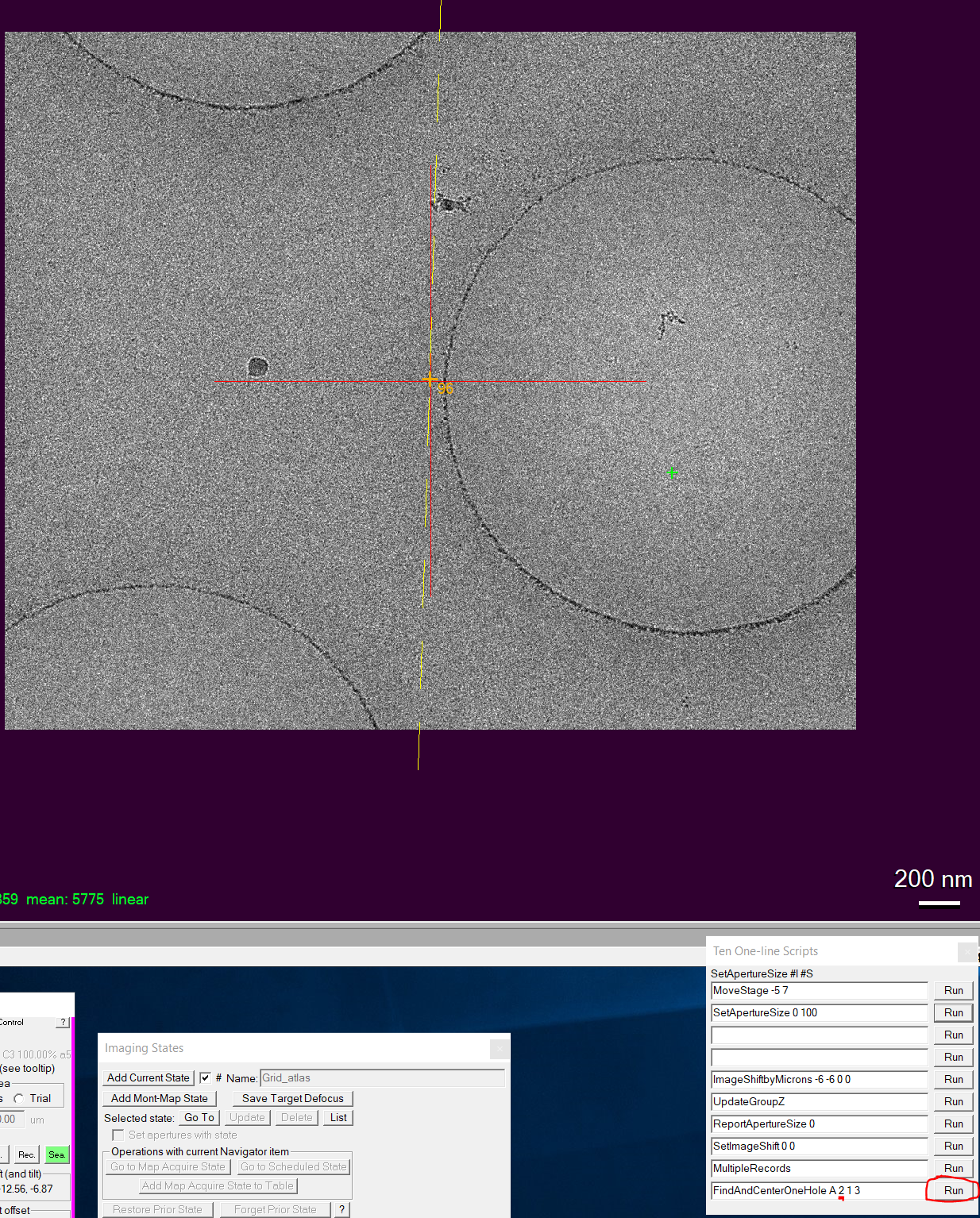Click the Rec. button
Screen dimensions: 980x1218
[26, 1154]
